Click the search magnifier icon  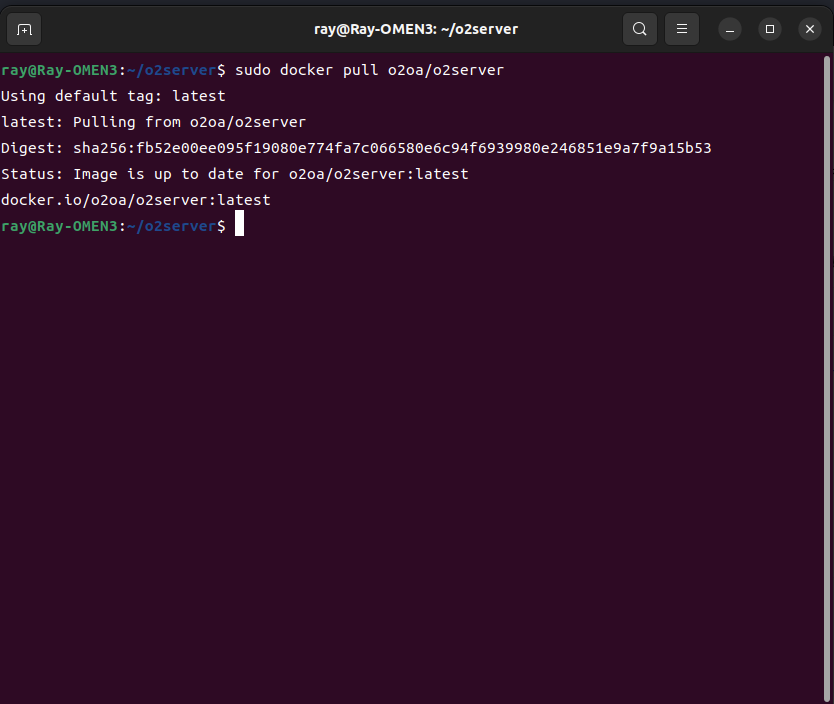click(x=640, y=29)
